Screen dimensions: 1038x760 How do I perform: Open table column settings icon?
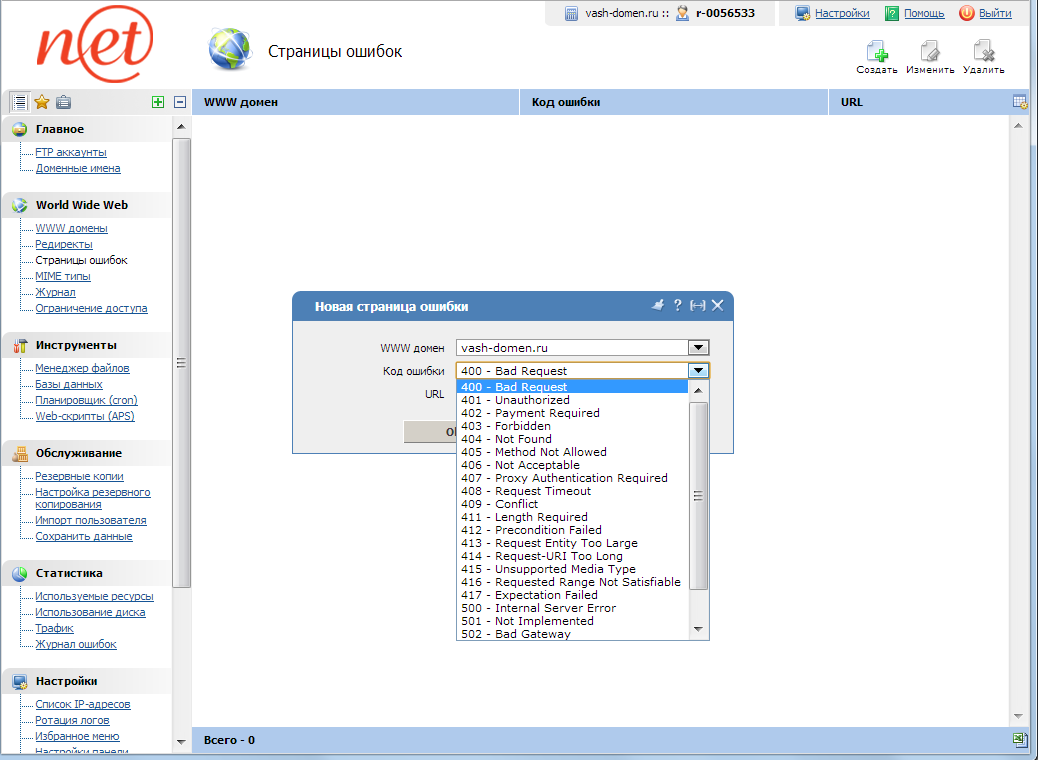[x=1020, y=102]
